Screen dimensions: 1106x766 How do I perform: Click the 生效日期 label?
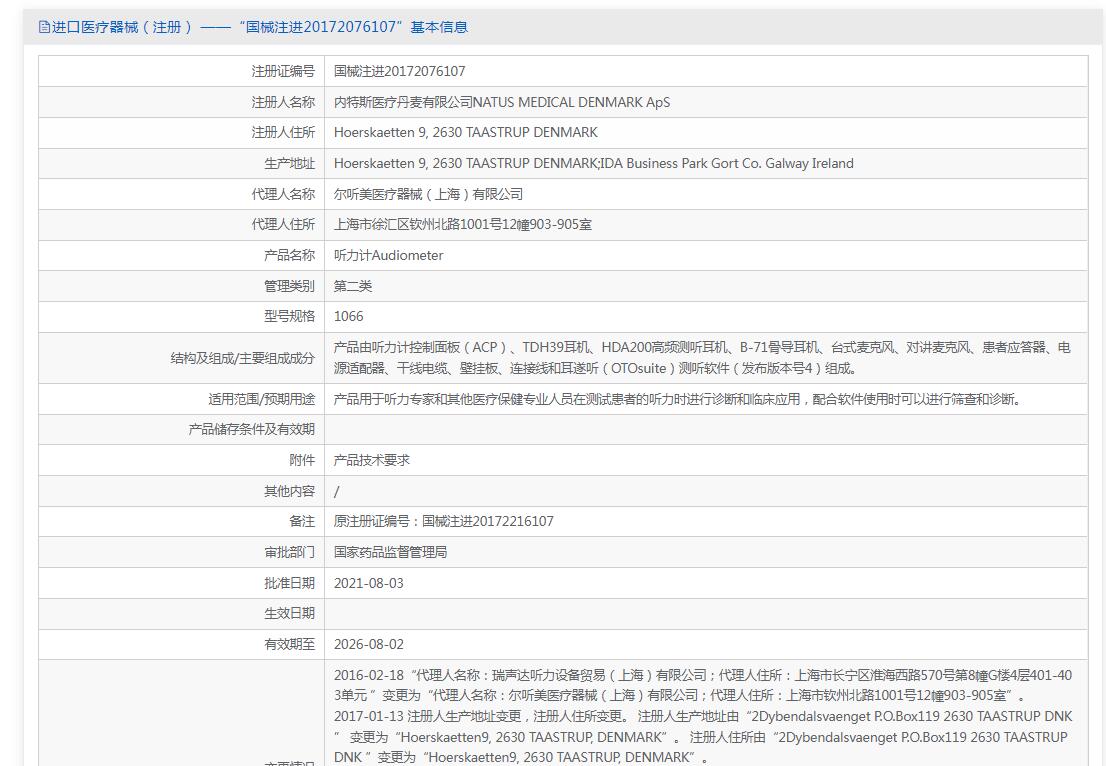[289, 614]
